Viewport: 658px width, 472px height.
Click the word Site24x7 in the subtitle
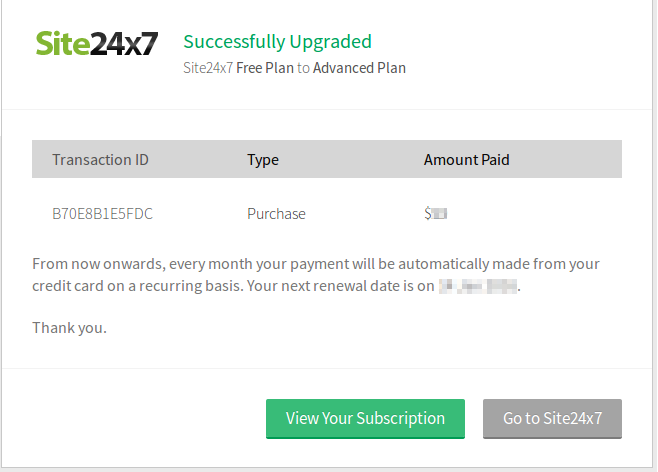[x=208, y=69]
